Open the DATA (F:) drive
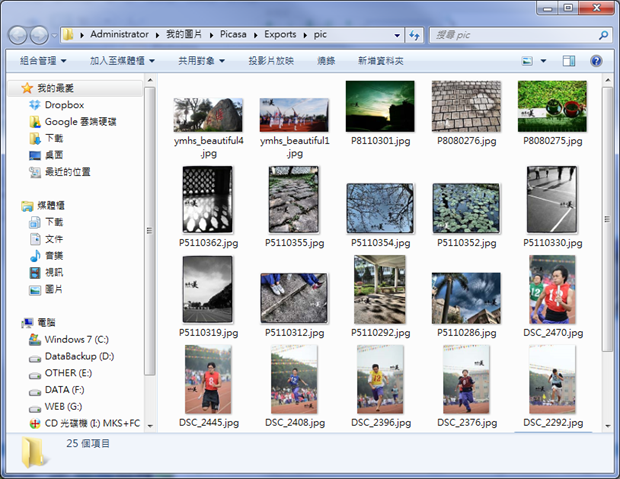Image resolution: width=620 pixels, height=479 pixels. tap(57, 390)
